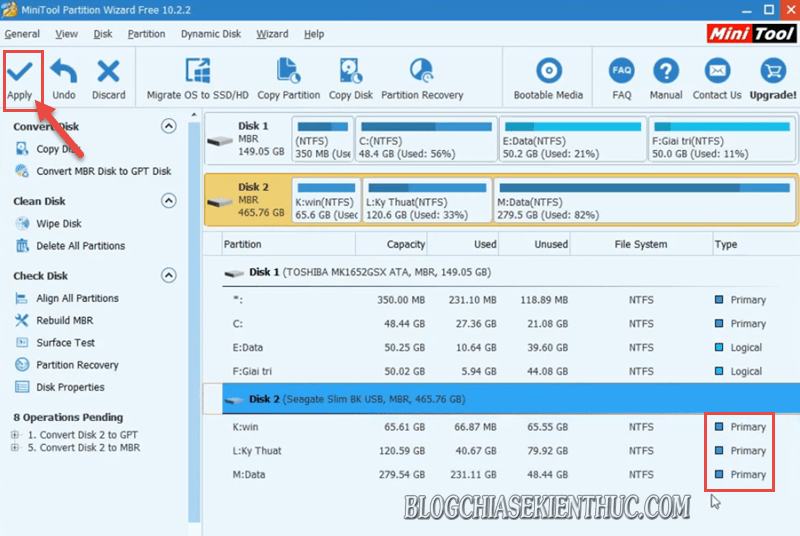The height and width of the screenshot is (536, 800).
Task: Choose Rebuild MBR
Action: [65, 320]
